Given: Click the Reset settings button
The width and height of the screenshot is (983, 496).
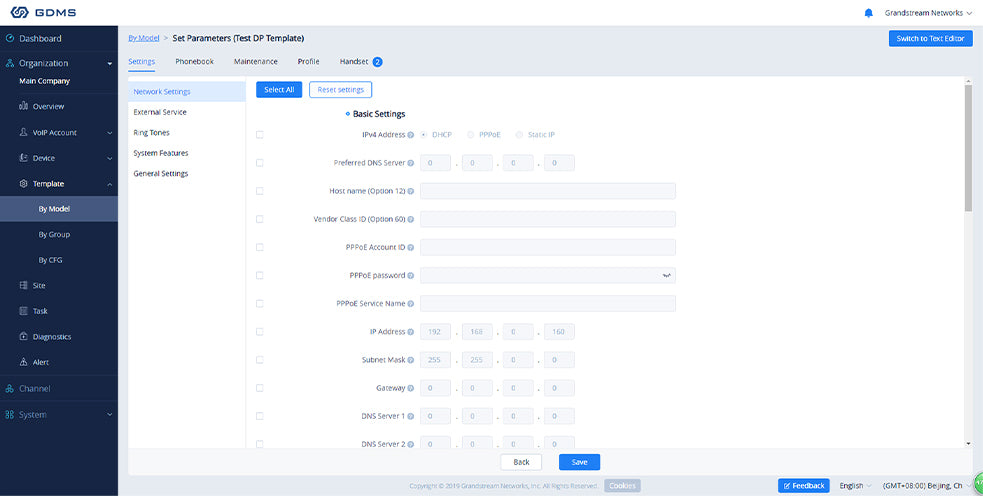Looking at the screenshot, I should pos(340,90).
